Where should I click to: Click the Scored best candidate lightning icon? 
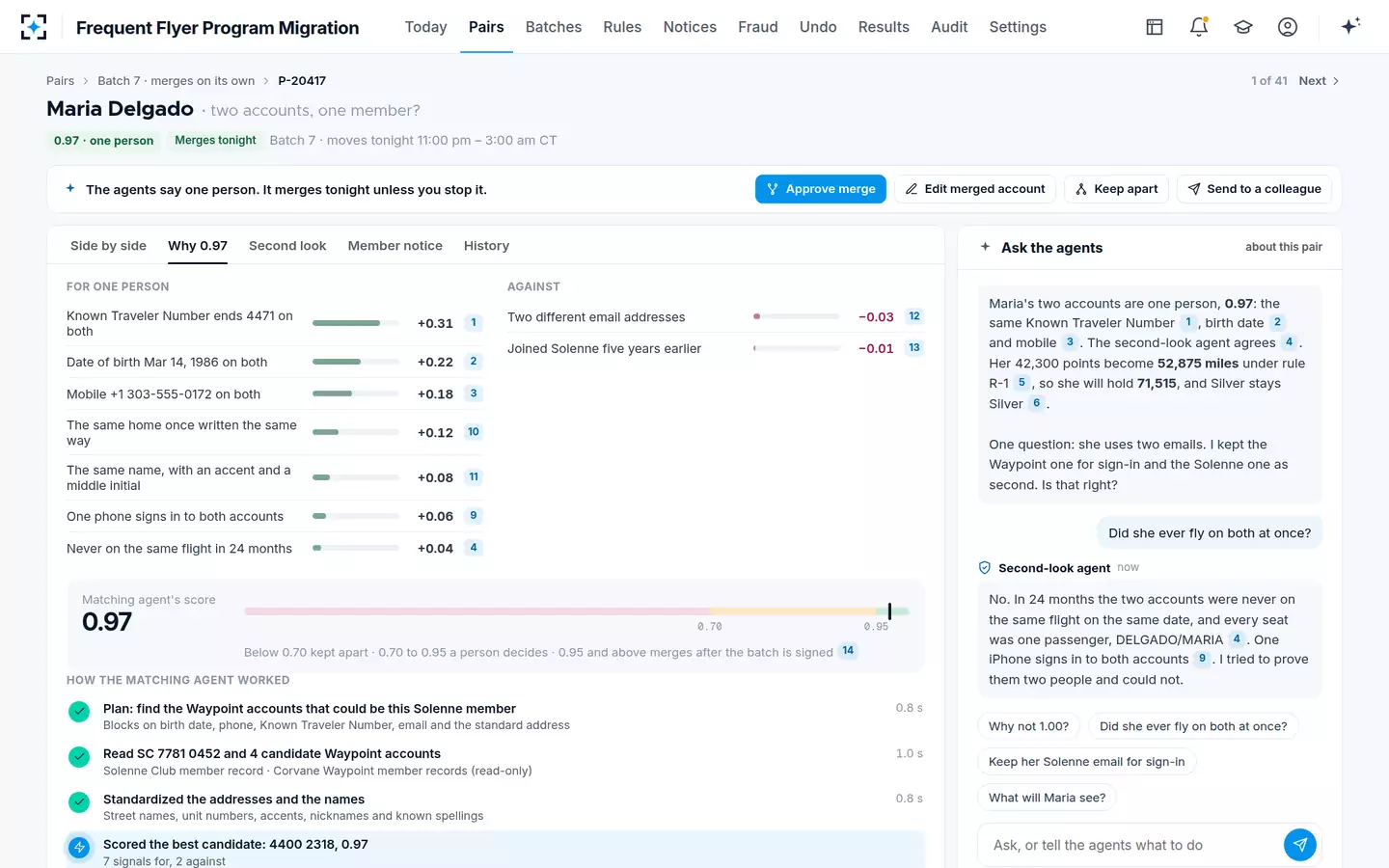point(79,848)
